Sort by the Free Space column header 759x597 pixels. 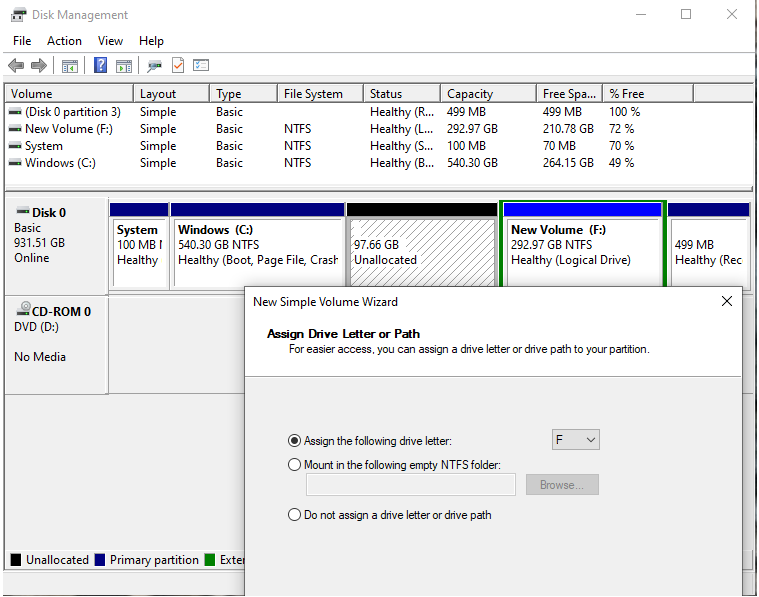[569, 93]
